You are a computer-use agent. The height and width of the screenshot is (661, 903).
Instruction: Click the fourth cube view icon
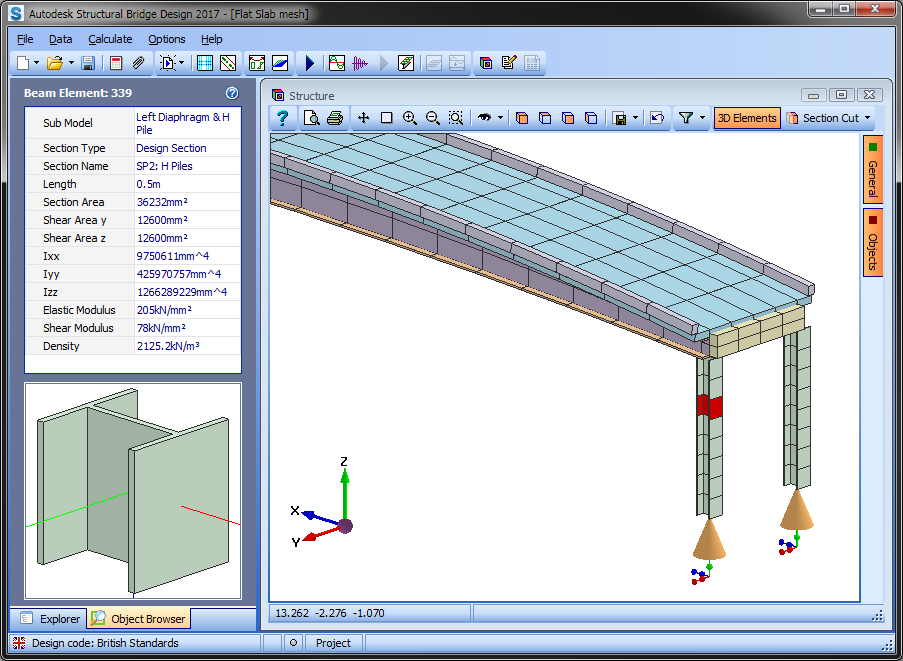[x=591, y=118]
